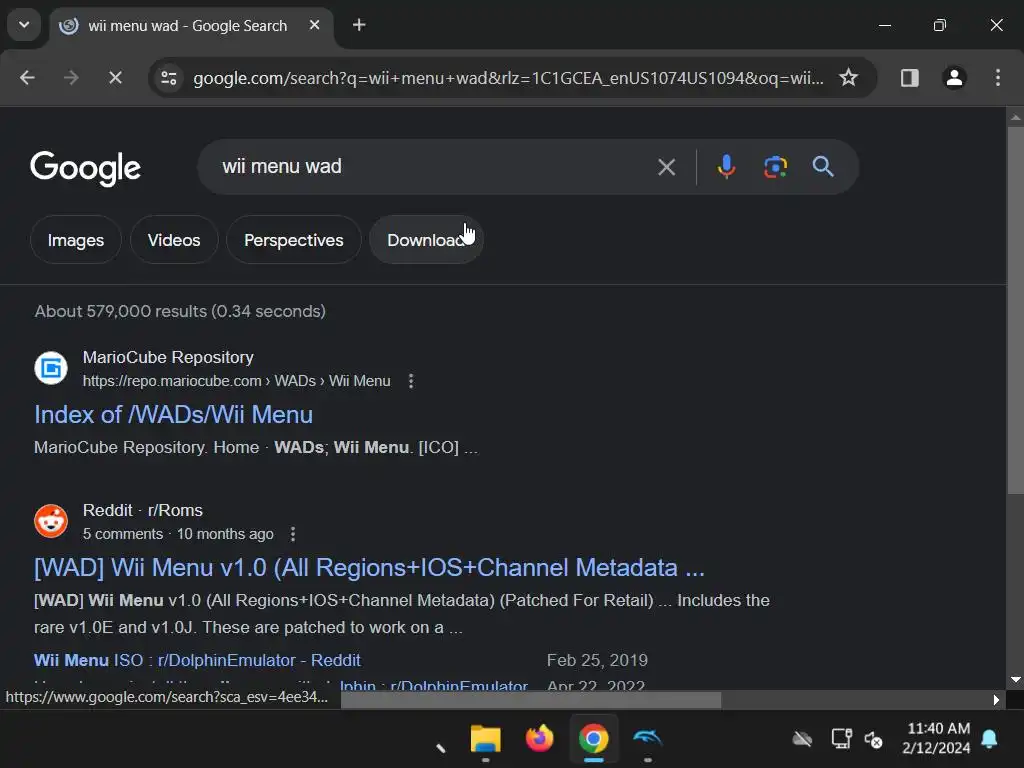Click the horizontal scrollbar right arrow
This screenshot has width=1024, height=768.
coord(995,699)
